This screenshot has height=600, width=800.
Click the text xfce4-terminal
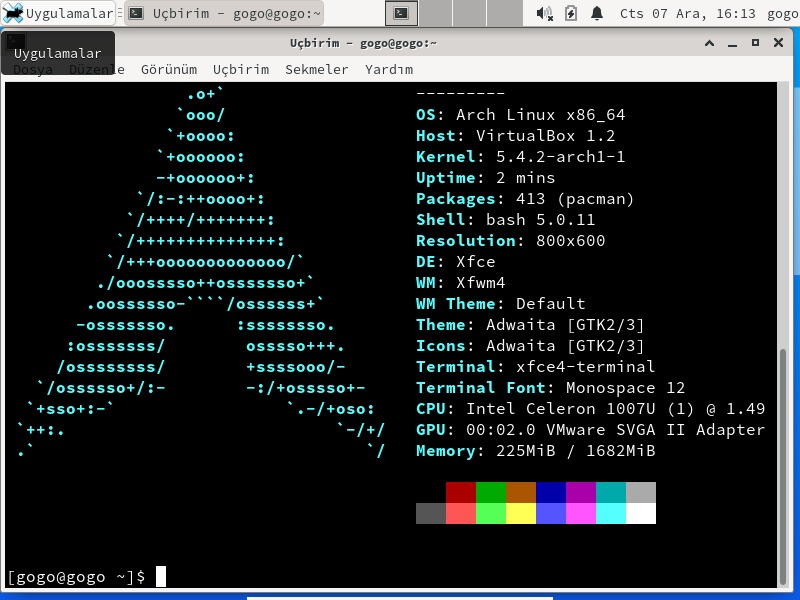(x=585, y=367)
